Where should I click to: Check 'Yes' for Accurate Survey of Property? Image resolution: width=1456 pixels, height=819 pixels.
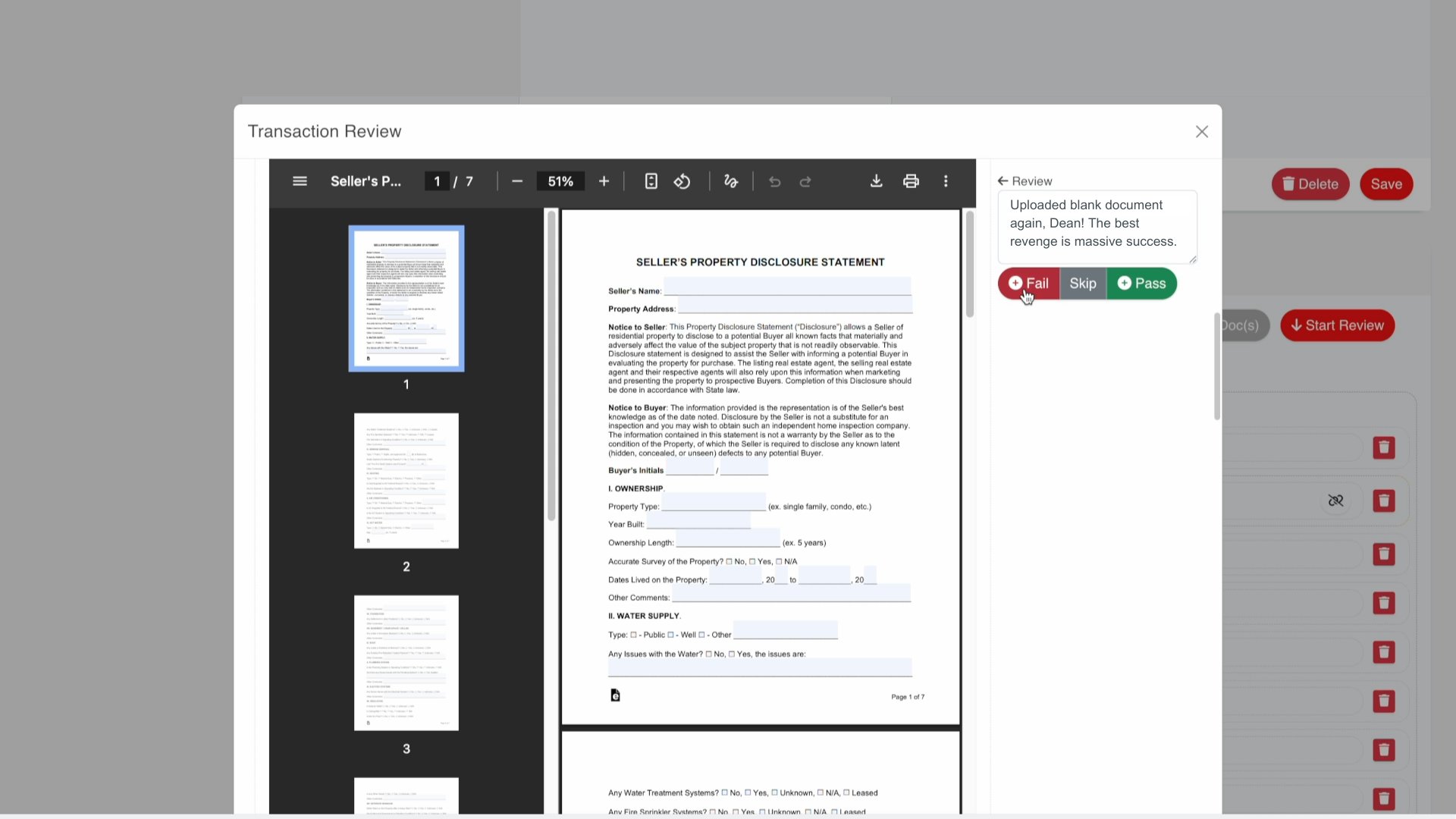(x=752, y=562)
